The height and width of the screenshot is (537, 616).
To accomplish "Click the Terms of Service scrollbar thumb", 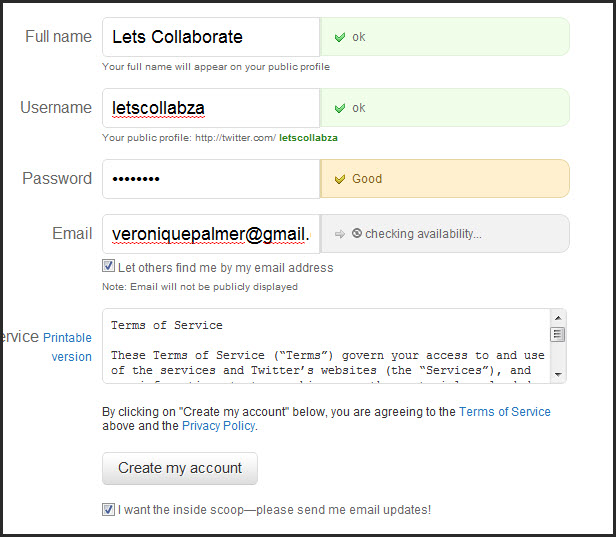I will (x=558, y=335).
